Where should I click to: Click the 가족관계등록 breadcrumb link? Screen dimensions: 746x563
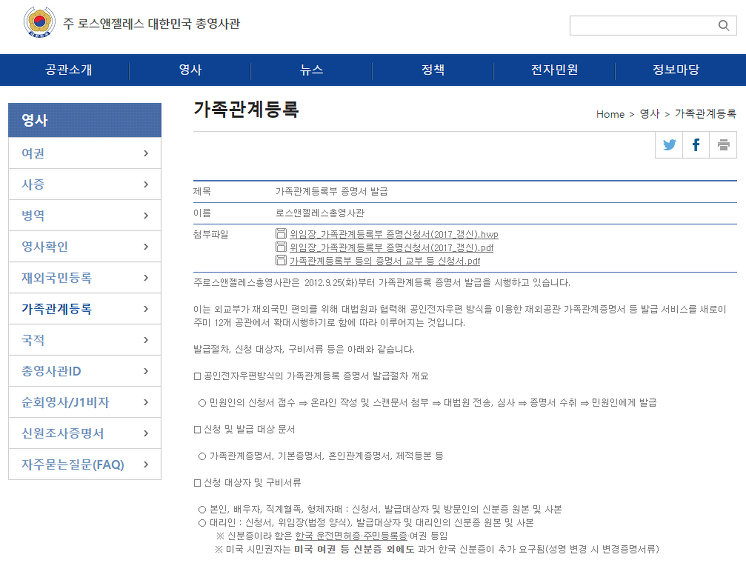(706, 114)
